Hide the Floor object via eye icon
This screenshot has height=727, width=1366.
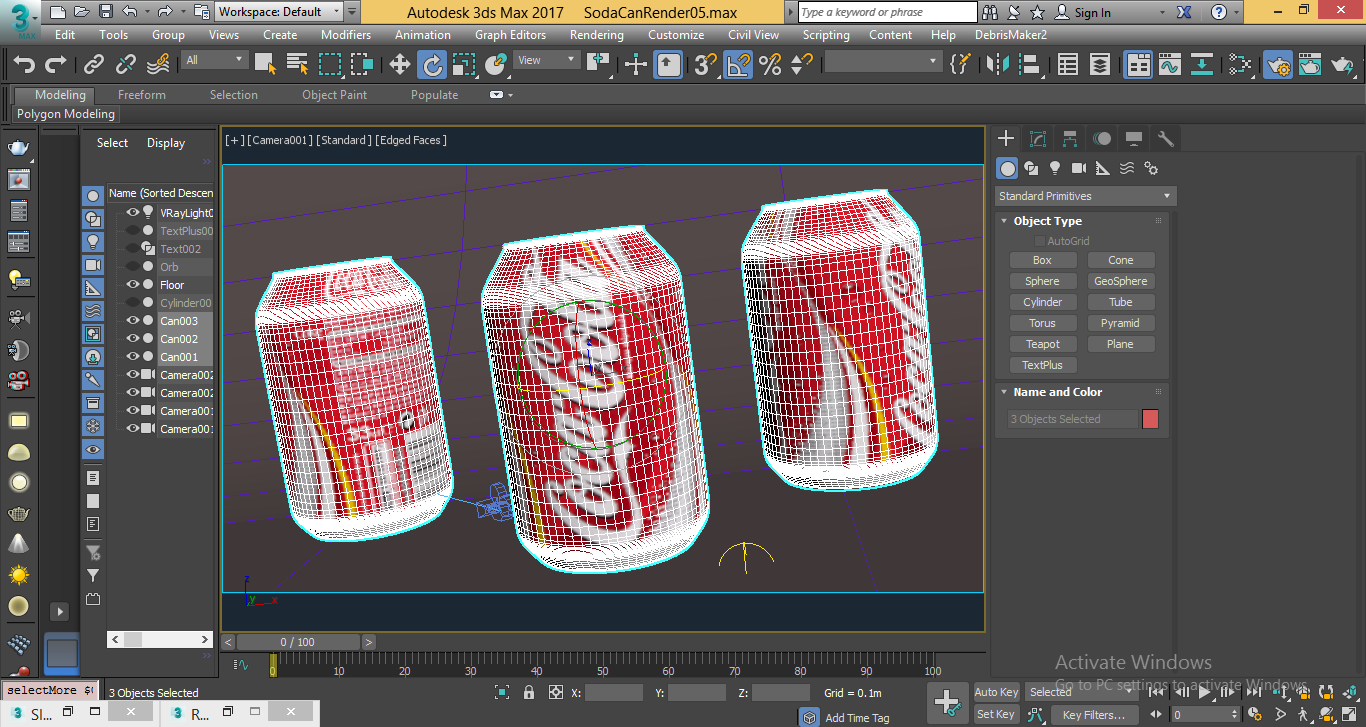coord(133,285)
